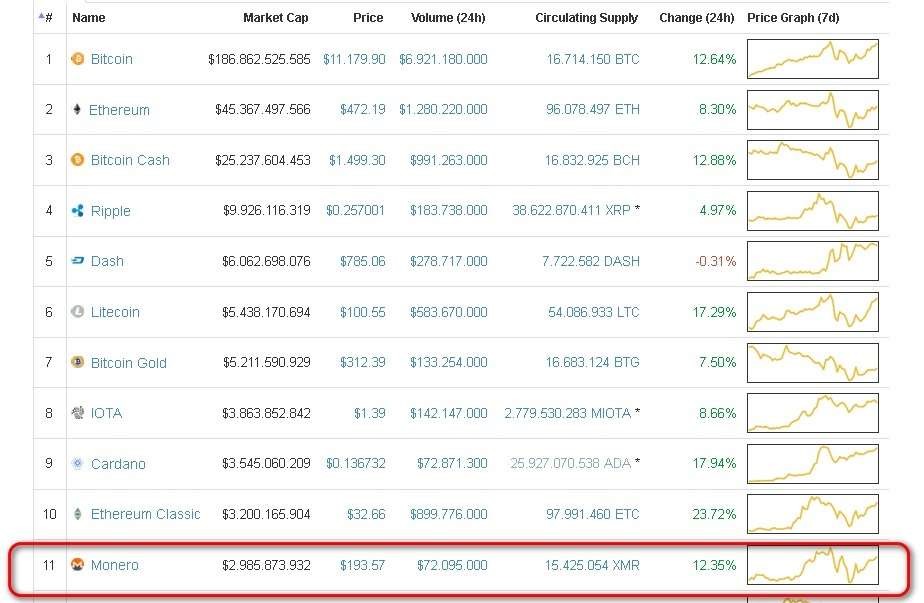Image resolution: width=924 pixels, height=603 pixels.
Task: Click the Ripple logo icon
Action: [x=78, y=211]
